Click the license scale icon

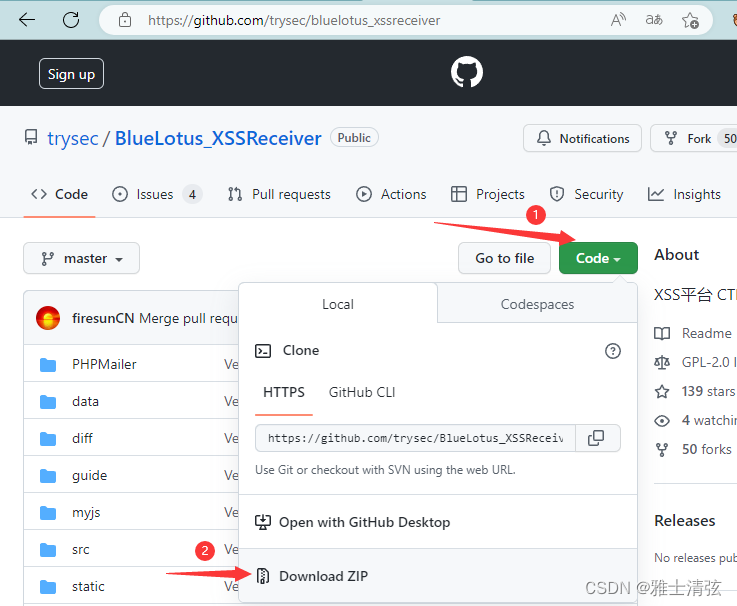pos(662,362)
